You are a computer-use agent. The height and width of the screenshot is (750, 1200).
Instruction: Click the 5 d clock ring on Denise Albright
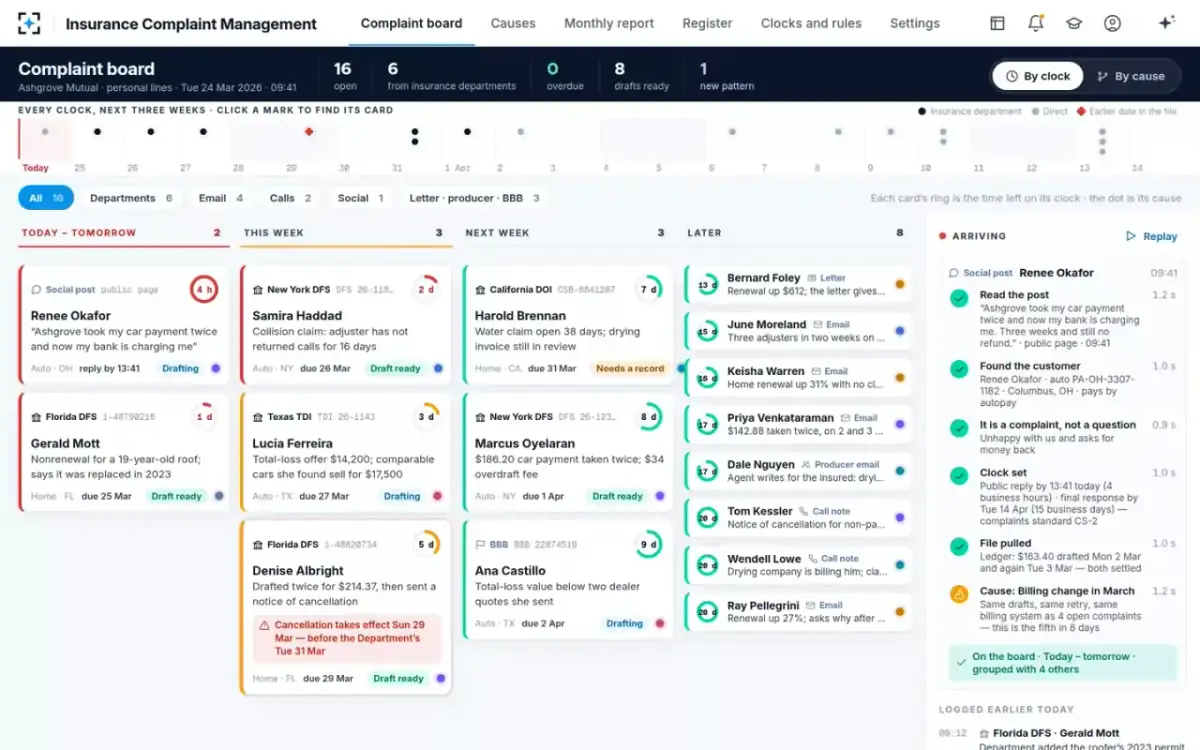426,544
